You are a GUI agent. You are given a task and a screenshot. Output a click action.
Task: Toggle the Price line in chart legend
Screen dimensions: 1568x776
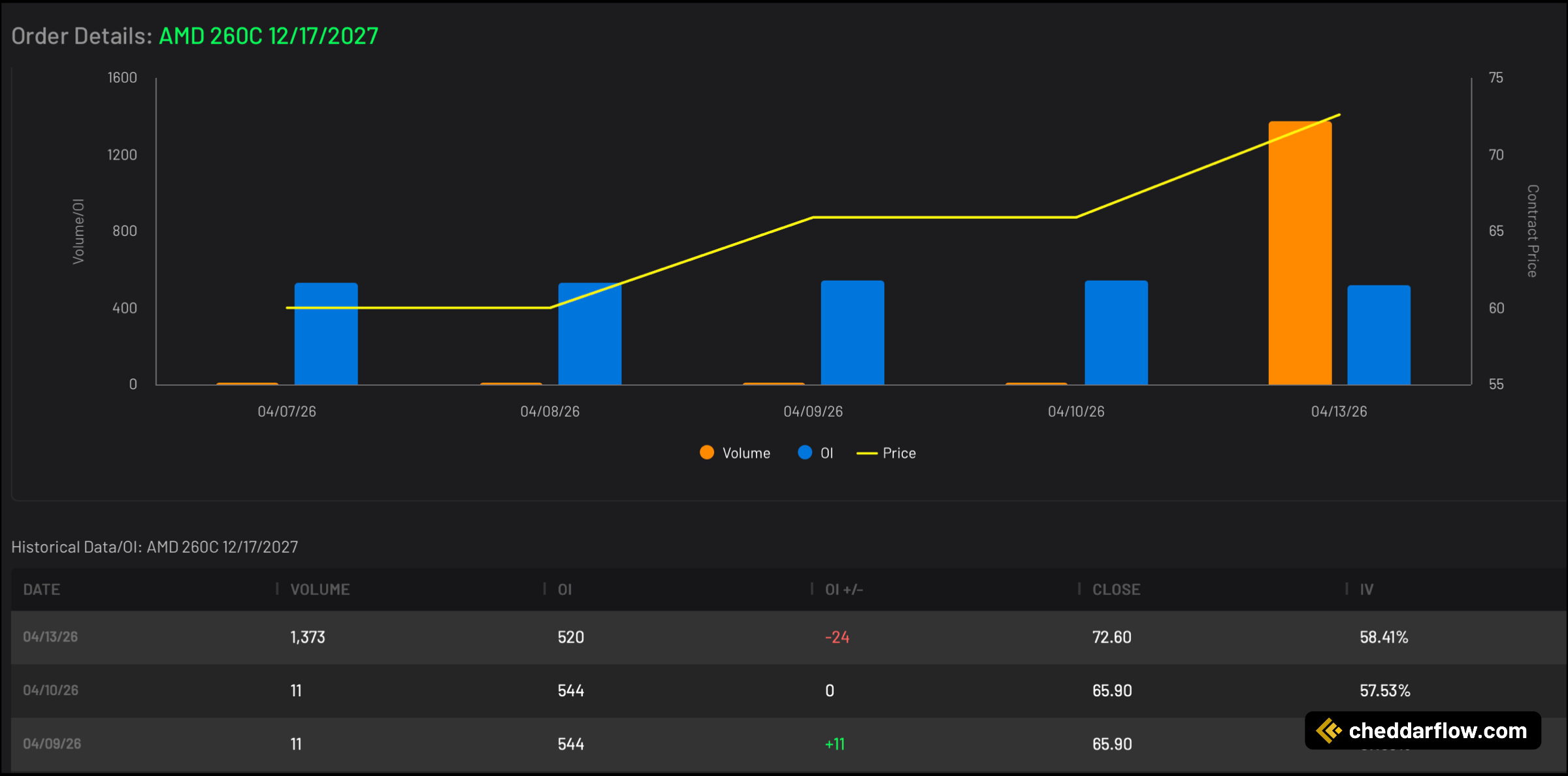(886, 453)
